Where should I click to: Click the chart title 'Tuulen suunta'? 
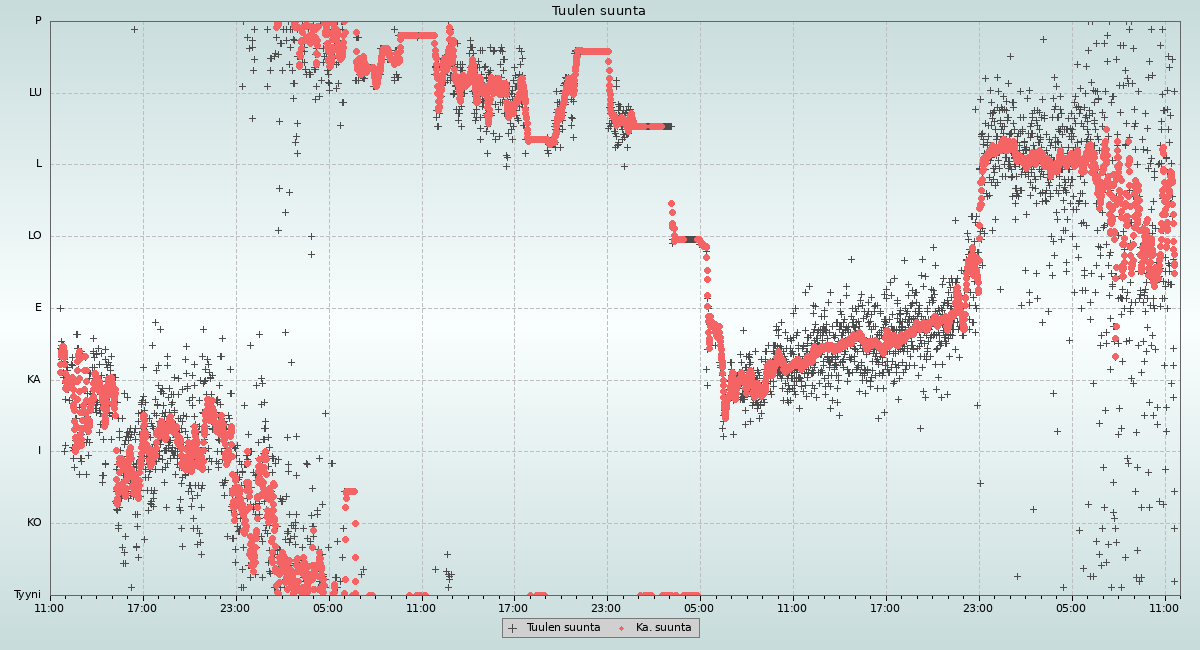coord(599,11)
